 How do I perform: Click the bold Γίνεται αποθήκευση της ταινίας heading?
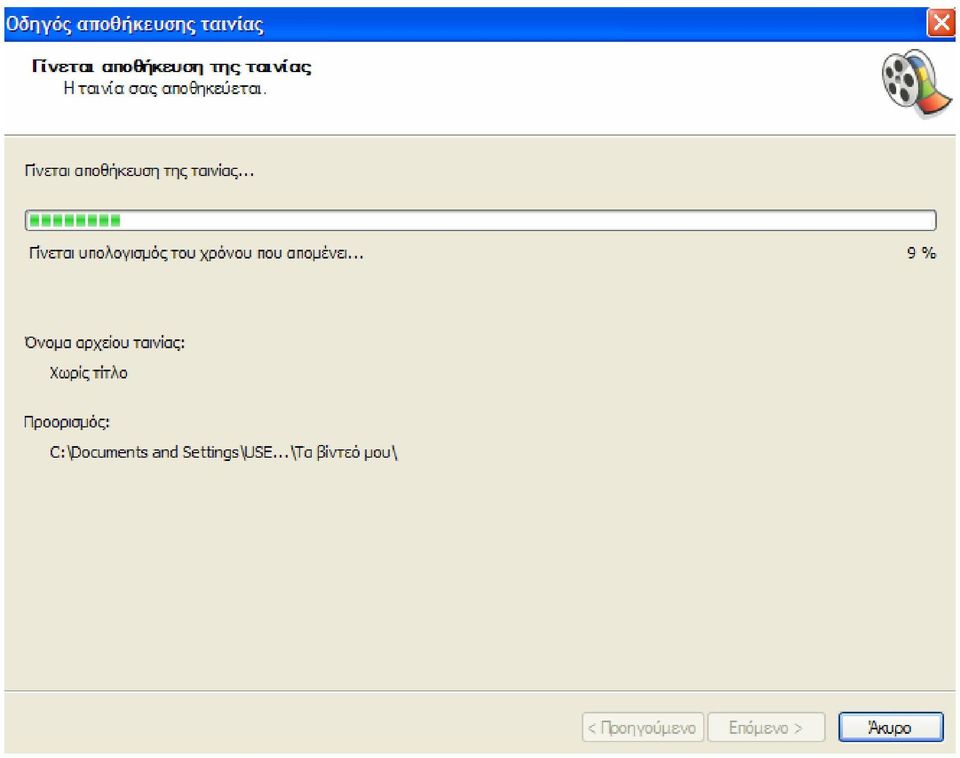(x=171, y=66)
